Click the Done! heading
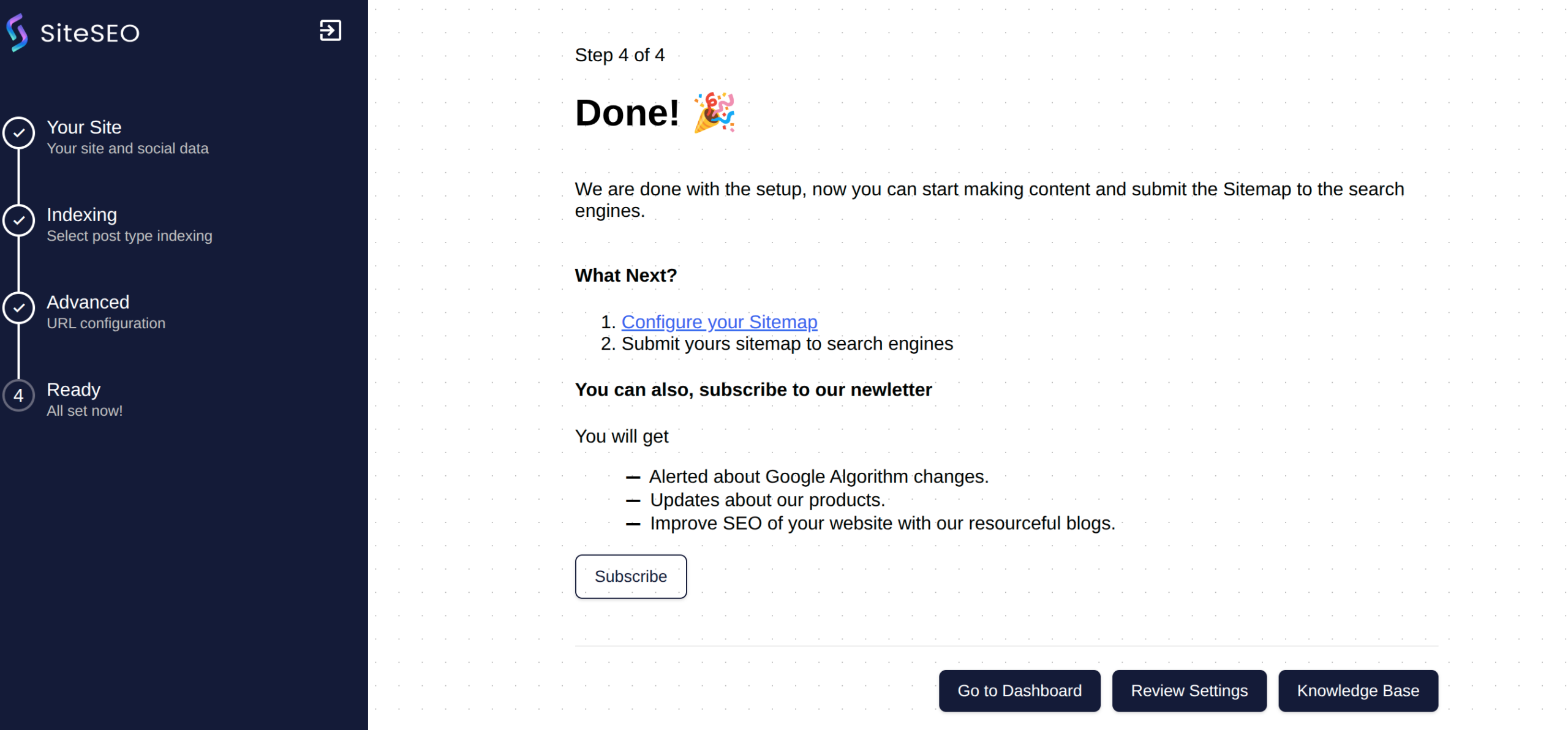 [627, 113]
